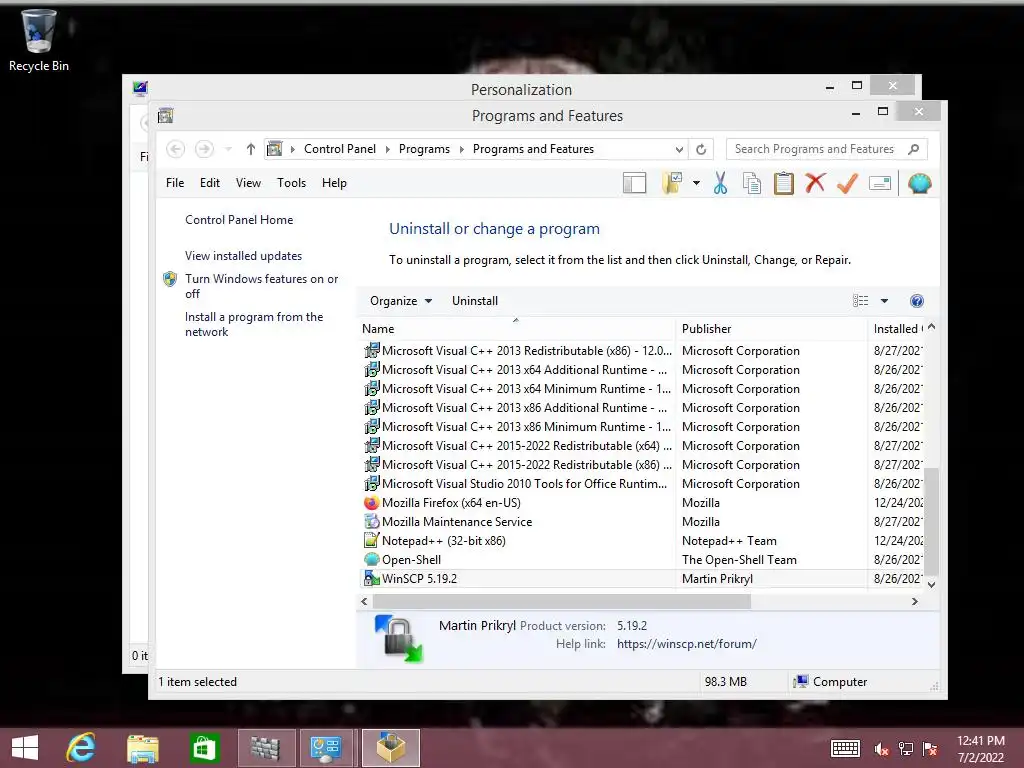This screenshot has height=768, width=1024.
Task: Click the Copy toolbar icon
Action: [x=752, y=184]
